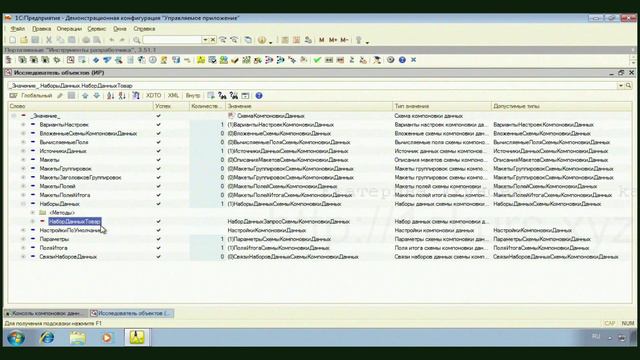Click the M memory button
Screen dimensions: 640x360
[322, 40]
